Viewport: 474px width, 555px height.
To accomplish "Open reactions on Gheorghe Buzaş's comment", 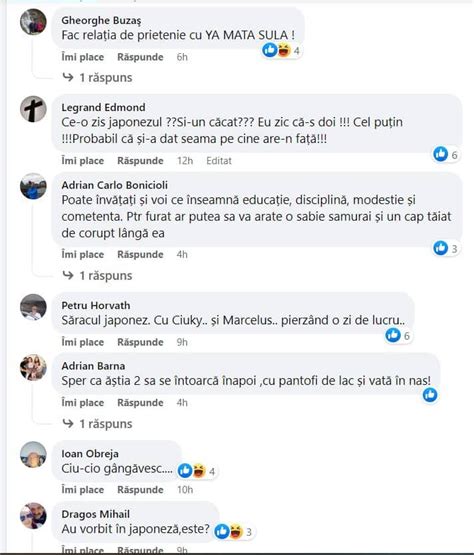I will pos(282,51).
